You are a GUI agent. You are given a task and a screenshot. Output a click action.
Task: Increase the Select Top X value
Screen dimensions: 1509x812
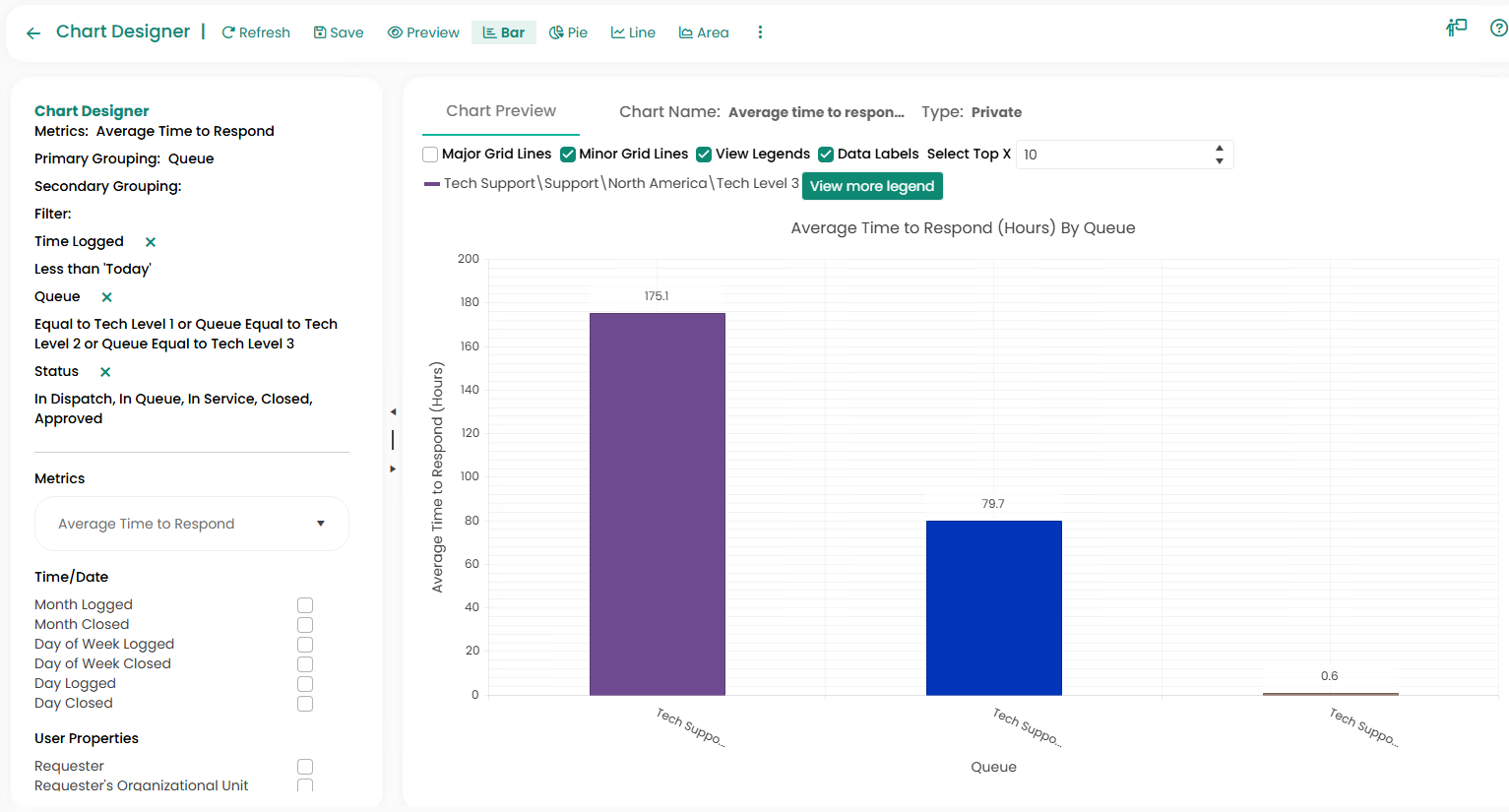pos(1220,149)
